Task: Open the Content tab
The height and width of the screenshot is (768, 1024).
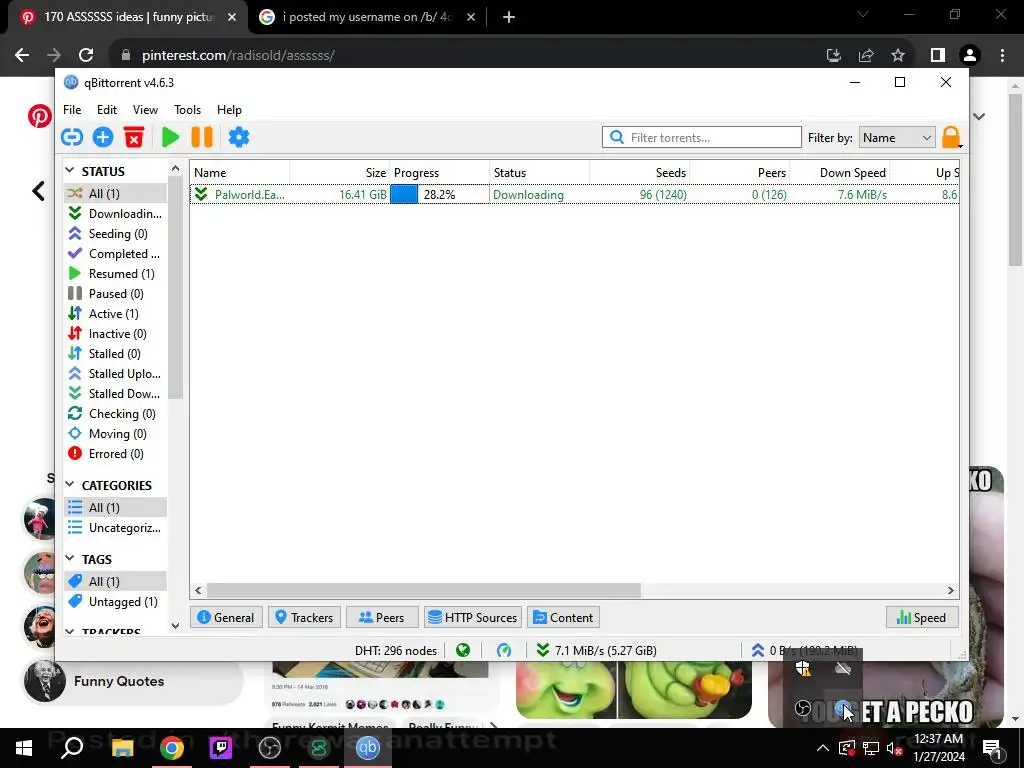Action: click(563, 617)
